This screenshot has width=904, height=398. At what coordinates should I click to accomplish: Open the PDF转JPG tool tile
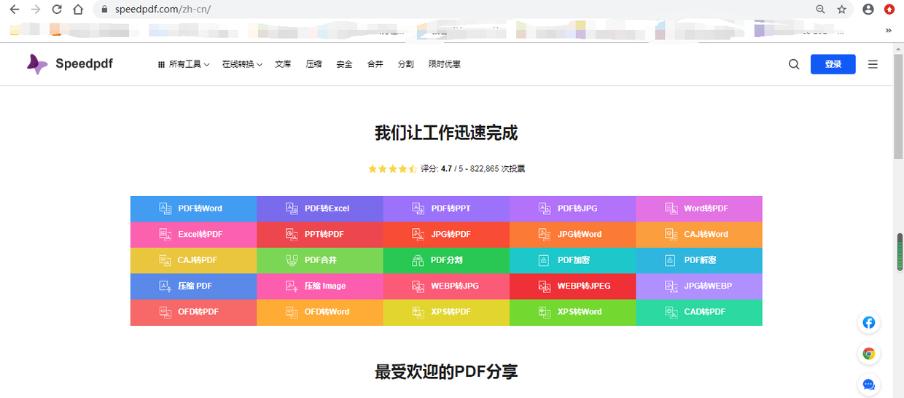pyautogui.click(x=572, y=209)
